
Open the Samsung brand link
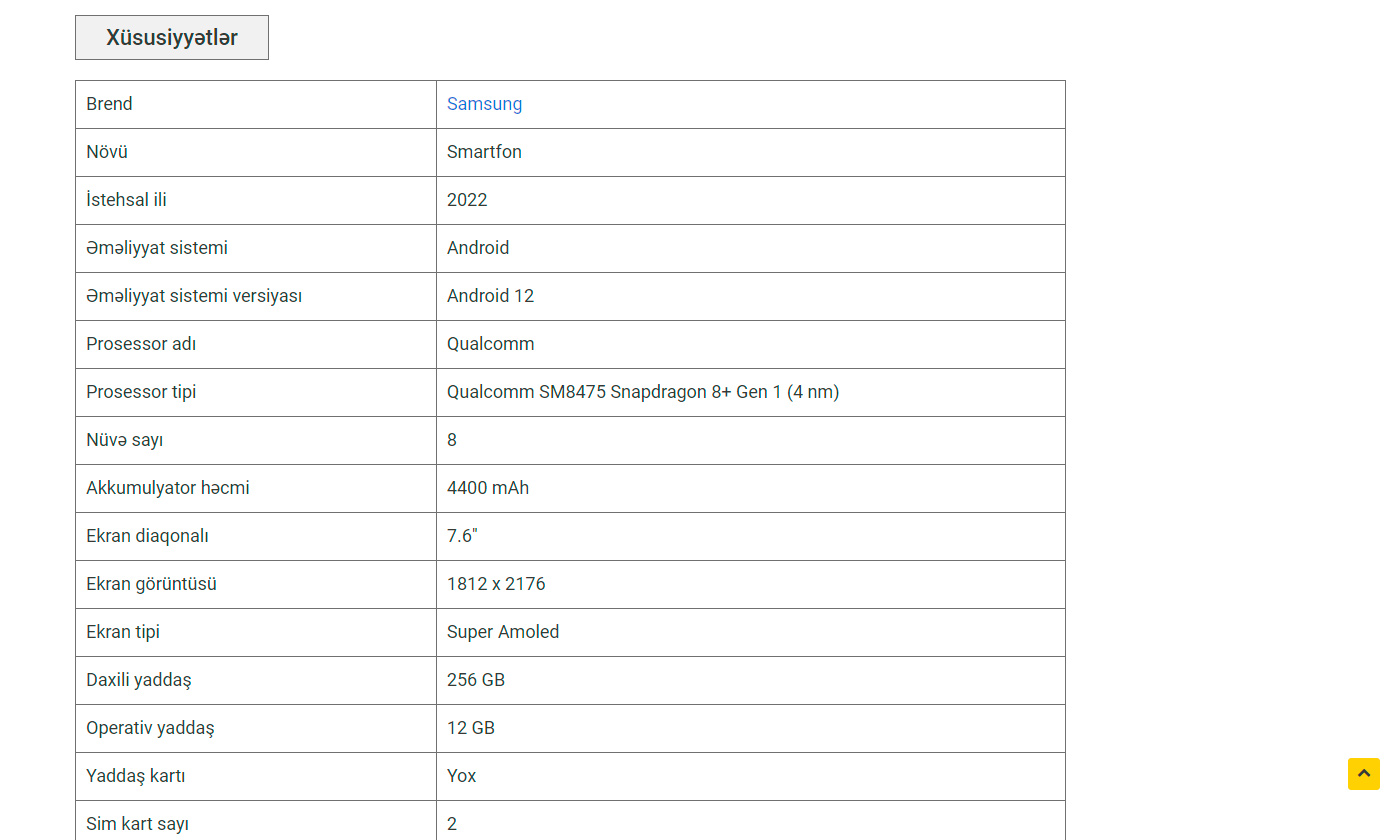(x=484, y=104)
